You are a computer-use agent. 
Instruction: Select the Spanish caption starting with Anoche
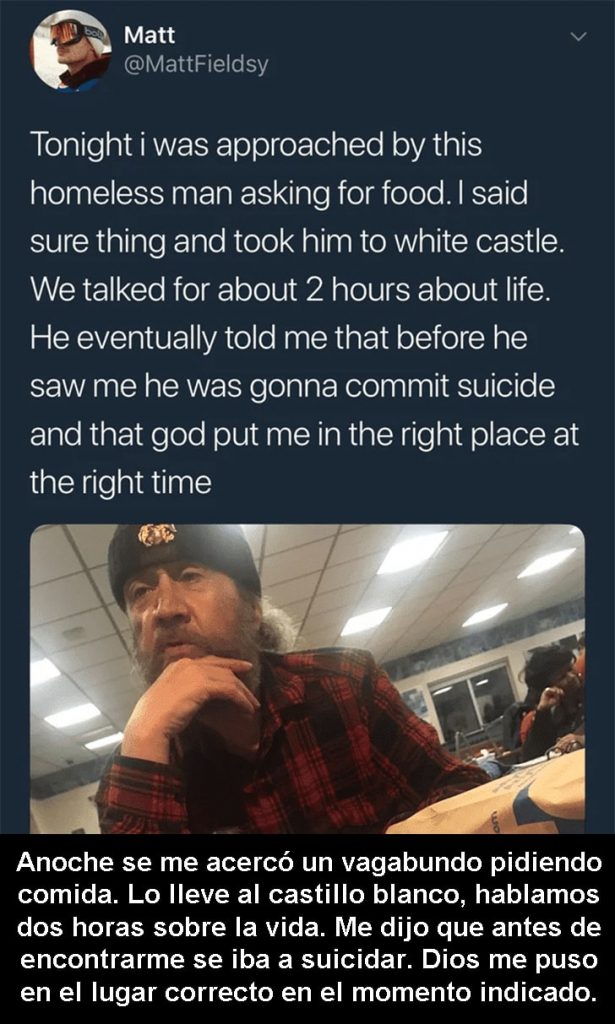click(308, 928)
